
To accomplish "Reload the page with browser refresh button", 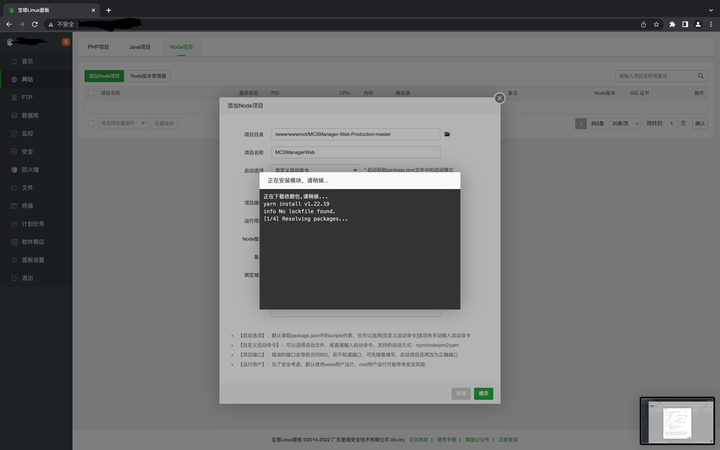I will tap(34, 24).
